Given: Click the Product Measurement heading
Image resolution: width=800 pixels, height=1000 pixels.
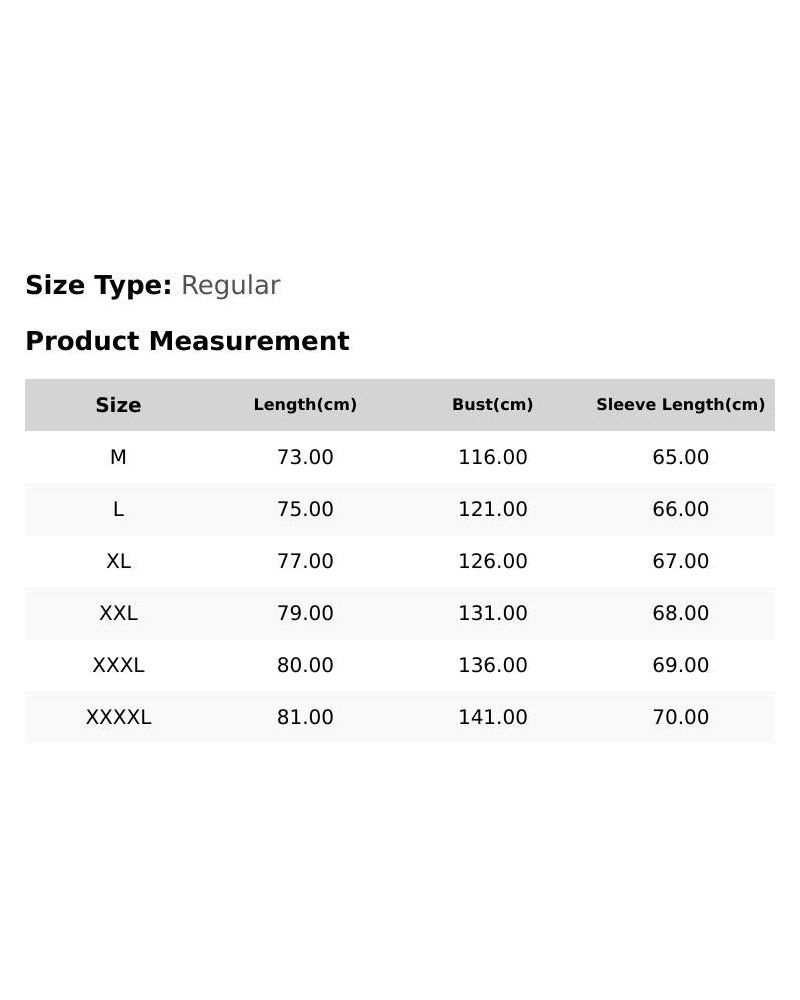Looking at the screenshot, I should pyautogui.click(x=188, y=341).
